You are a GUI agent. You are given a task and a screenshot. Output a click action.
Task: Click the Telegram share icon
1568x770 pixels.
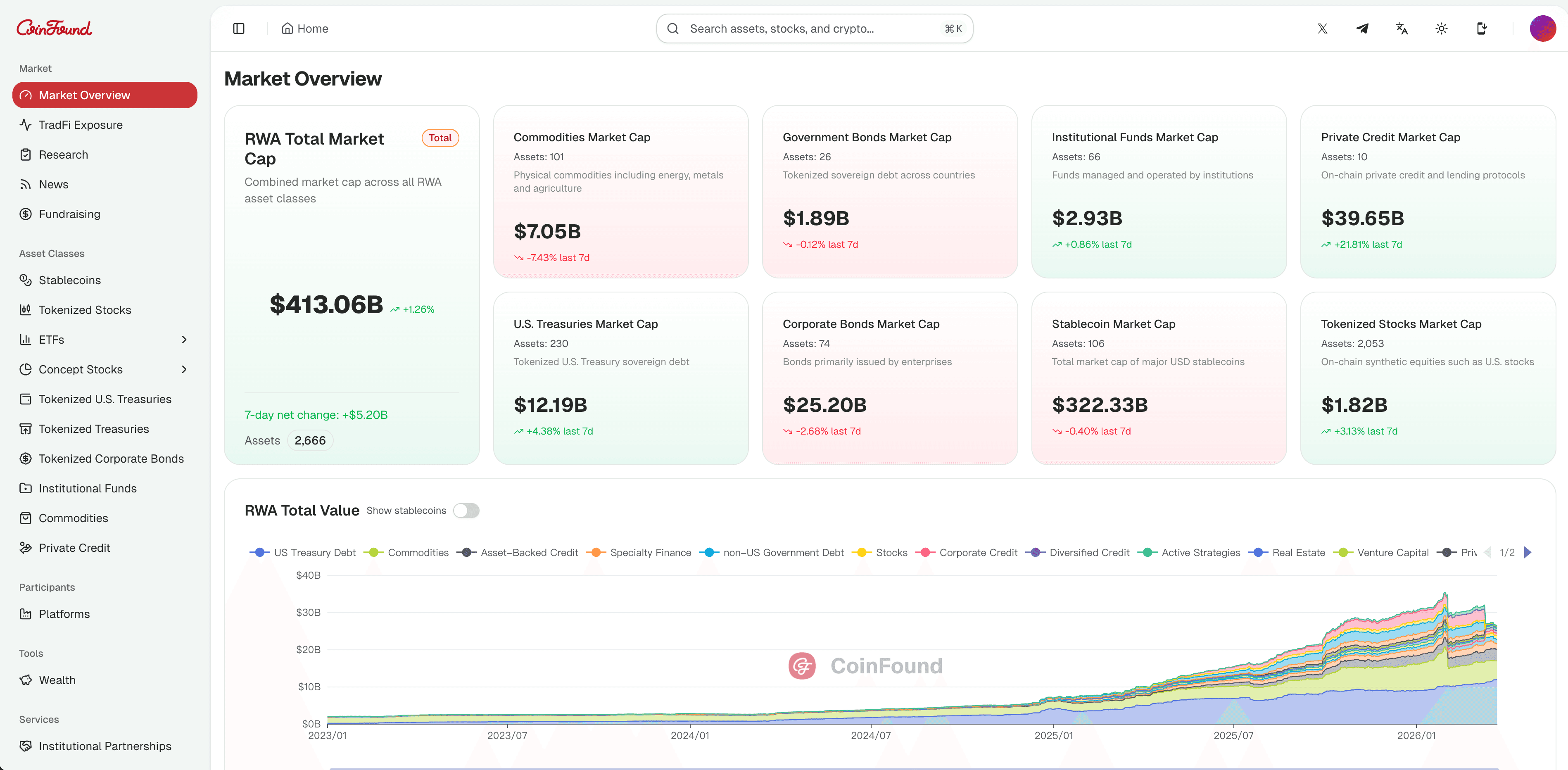[1362, 28]
